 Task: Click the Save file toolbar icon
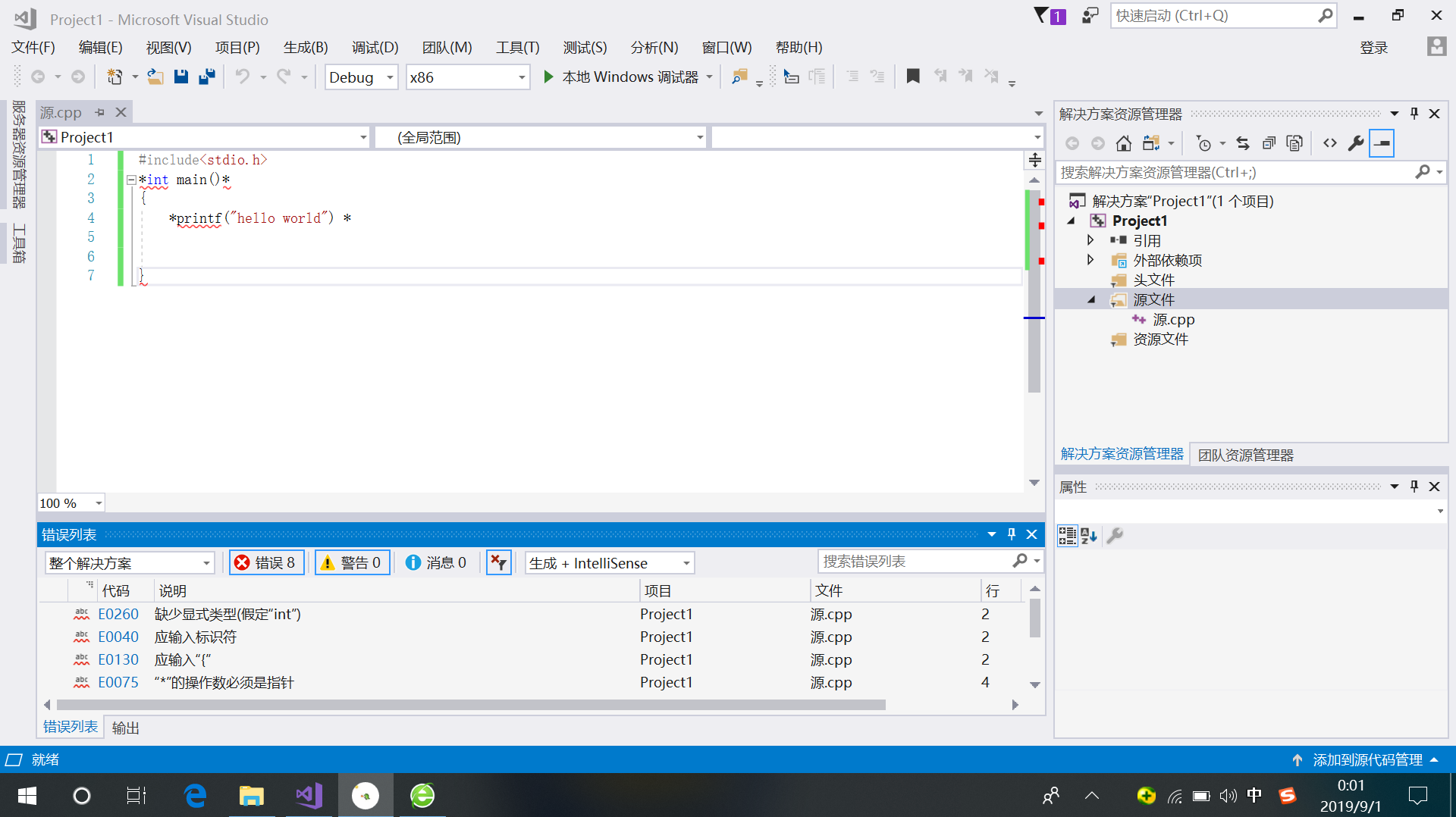(180, 77)
